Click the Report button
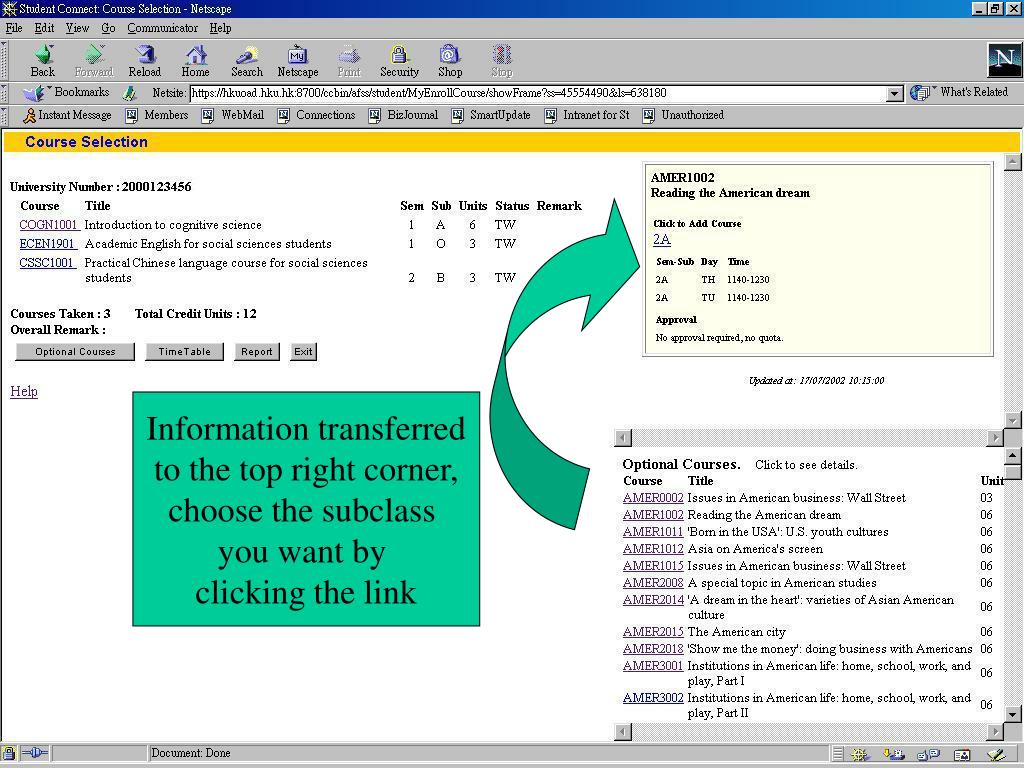This screenshot has height=768, width=1024. pos(257,352)
